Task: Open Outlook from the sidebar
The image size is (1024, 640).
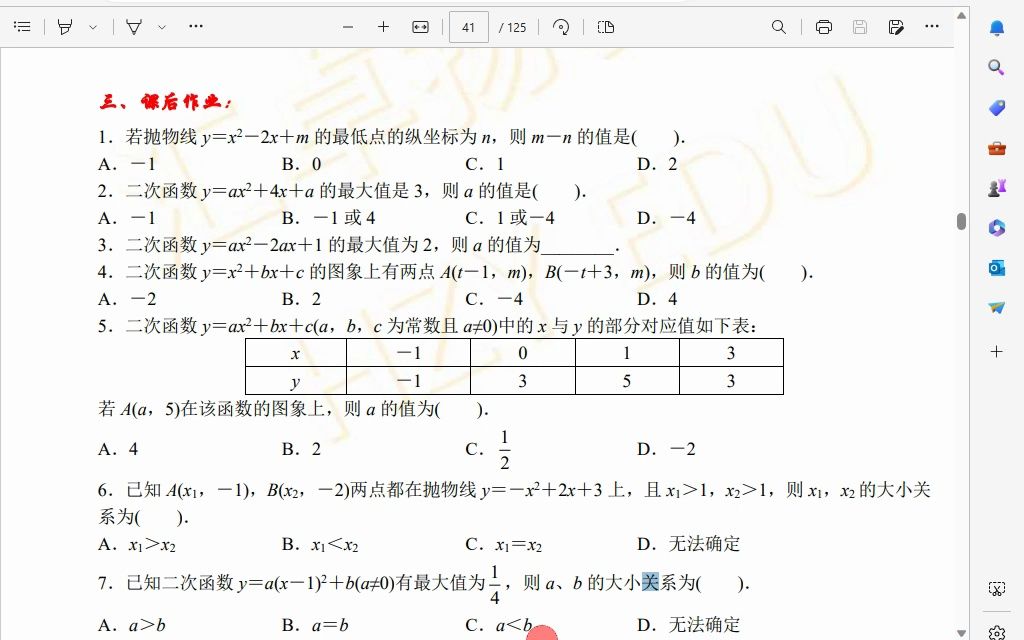Action: (x=996, y=267)
